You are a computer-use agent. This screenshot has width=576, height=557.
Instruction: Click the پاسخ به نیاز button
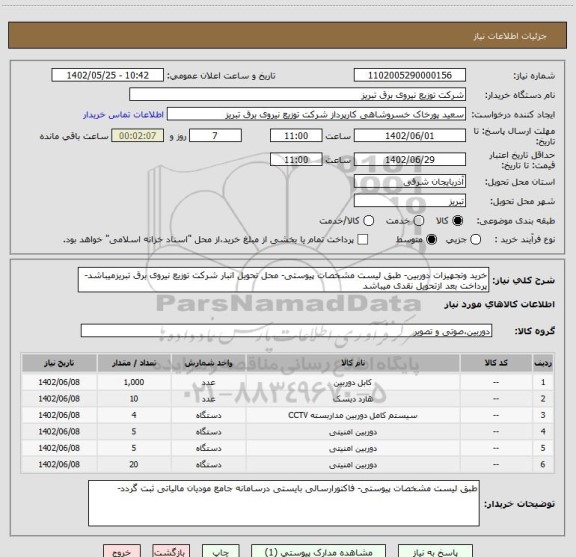point(436,551)
